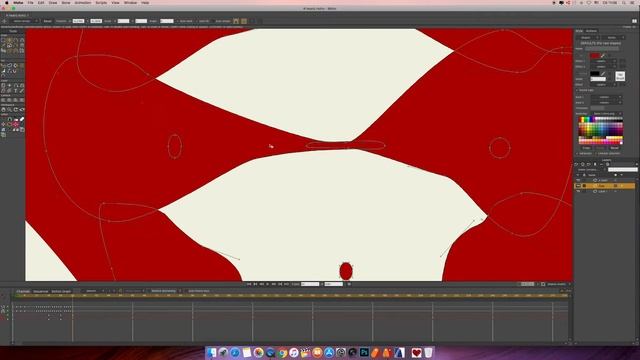Select the Insert Text tool

pyautogui.click(x=16, y=91)
